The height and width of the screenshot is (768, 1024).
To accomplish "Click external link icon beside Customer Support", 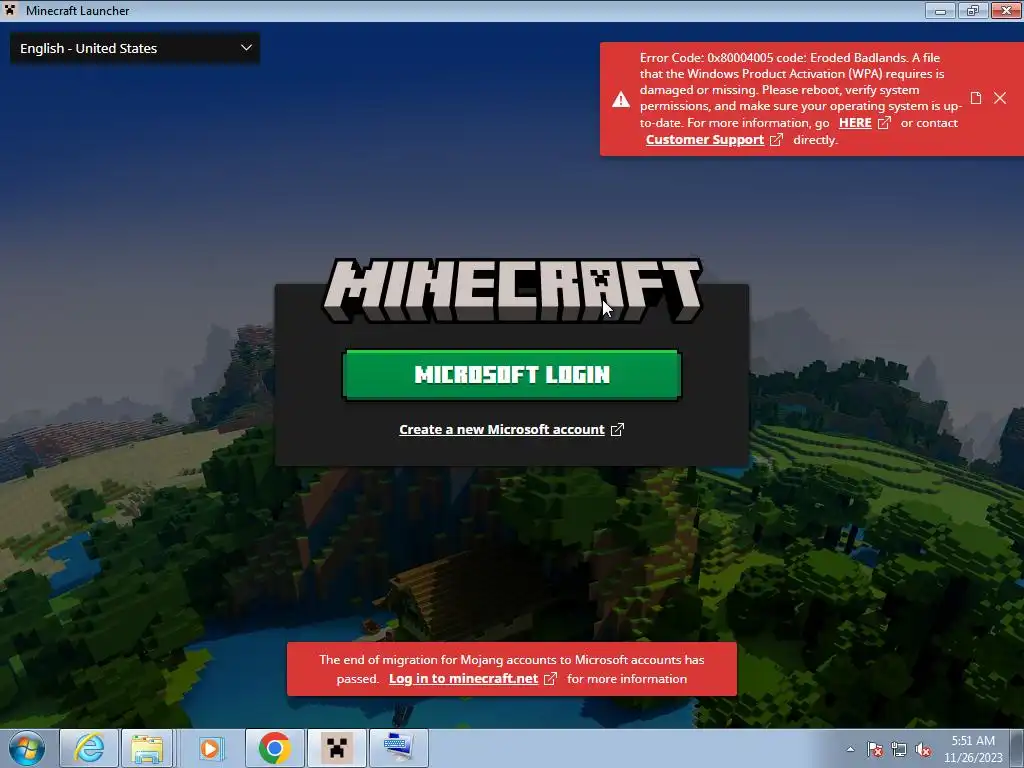I will [776, 140].
